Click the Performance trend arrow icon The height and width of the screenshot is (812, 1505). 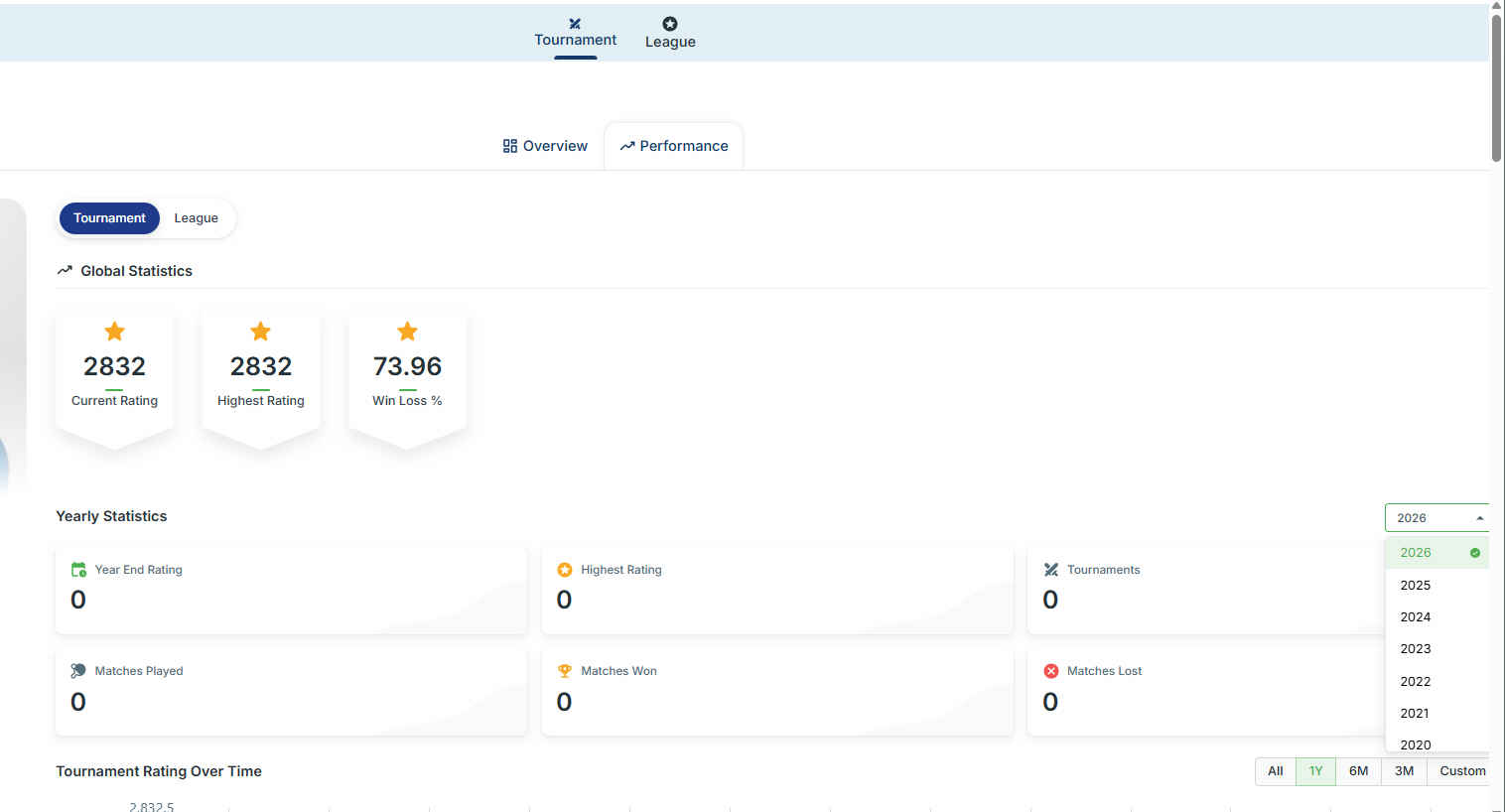point(627,146)
